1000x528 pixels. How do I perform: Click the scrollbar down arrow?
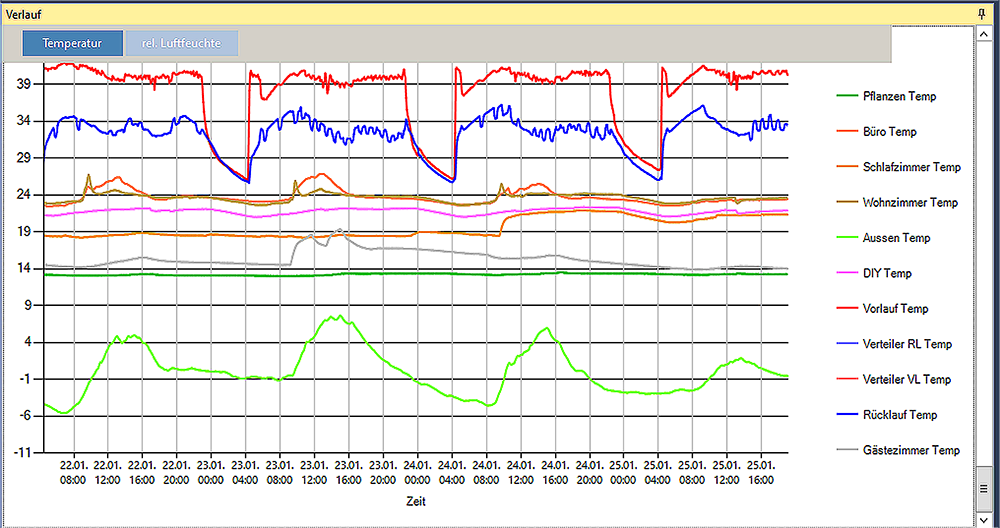click(x=982, y=518)
